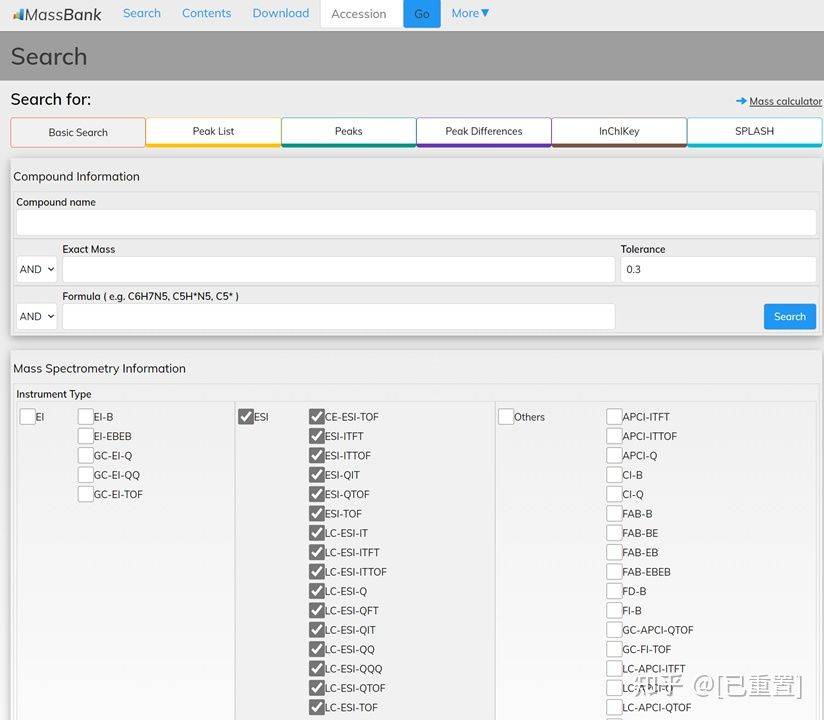Switch to the Peaks tab
Viewport: 824px width, 720px height.
[349, 131]
